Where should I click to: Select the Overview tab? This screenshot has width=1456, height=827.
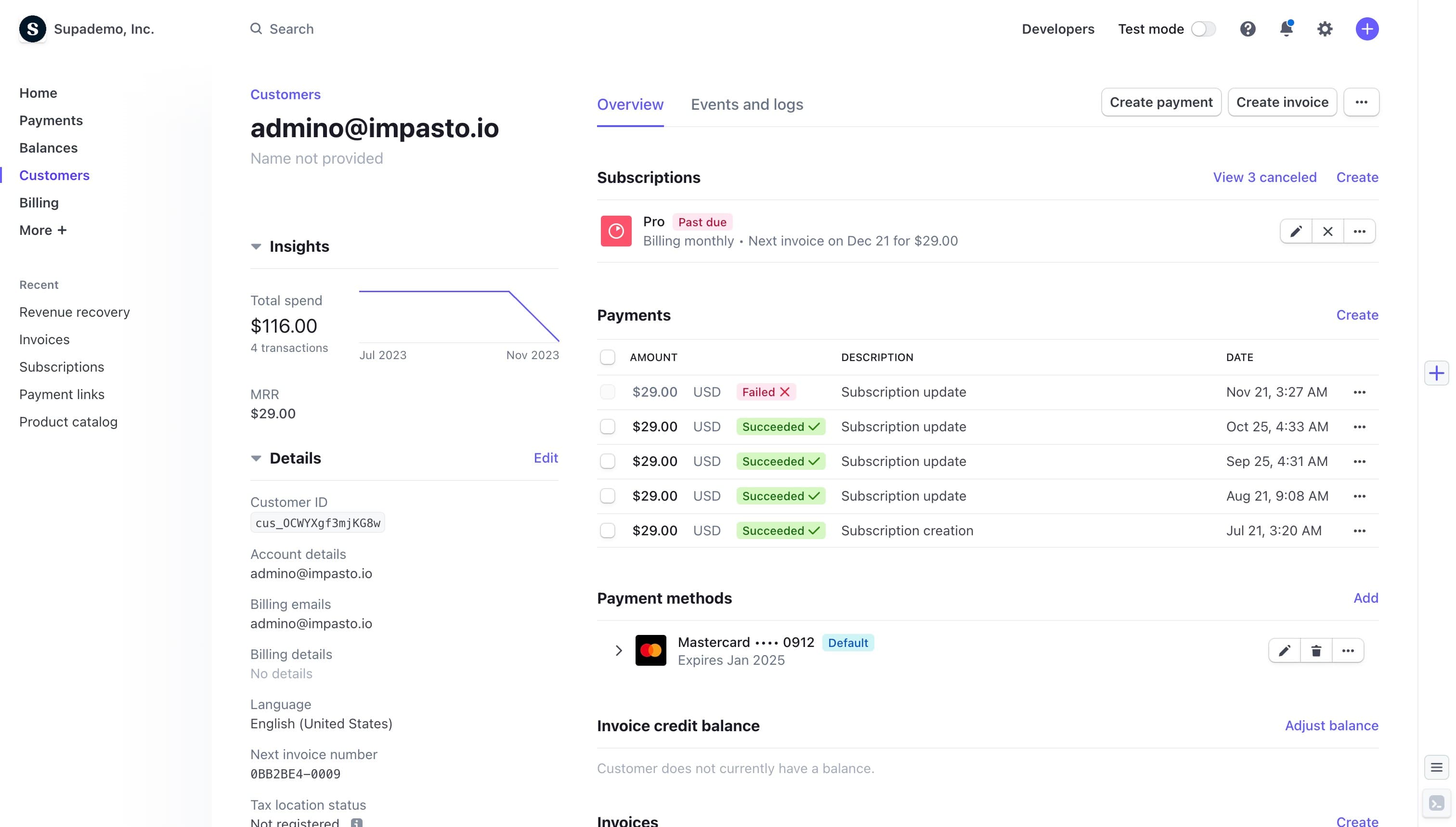(630, 104)
